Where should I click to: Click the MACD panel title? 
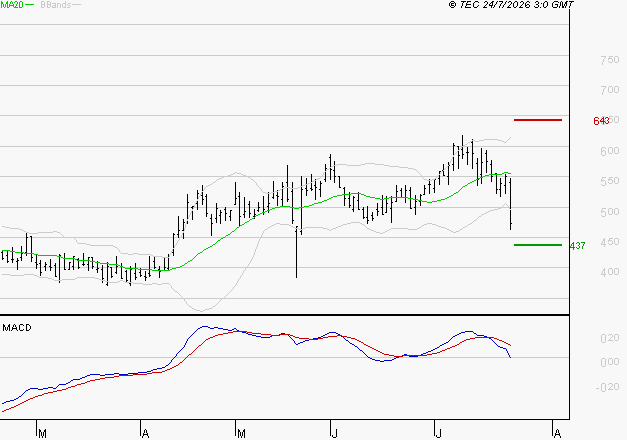[x=17, y=328]
